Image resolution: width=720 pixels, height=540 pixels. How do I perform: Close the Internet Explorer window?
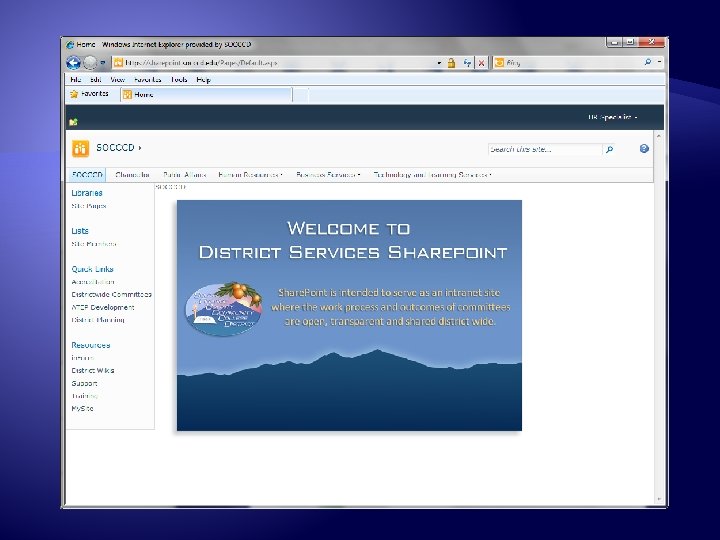coord(652,42)
